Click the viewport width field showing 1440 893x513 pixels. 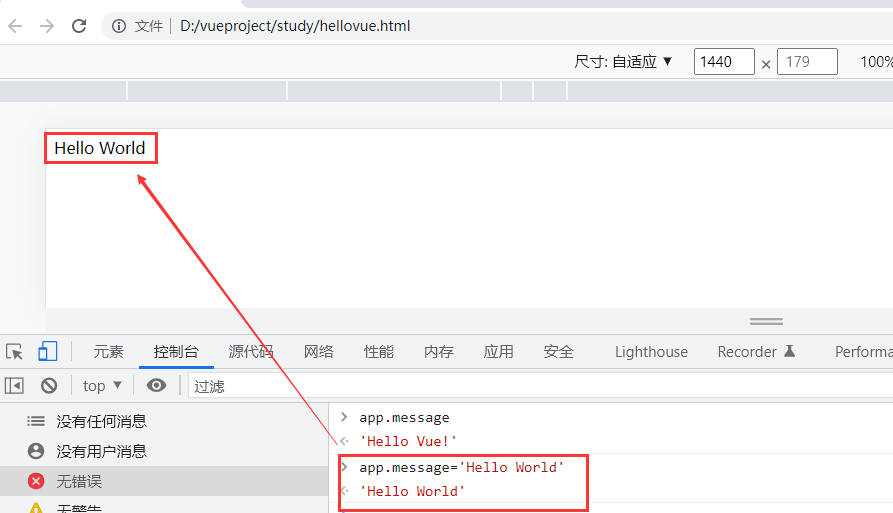[724, 62]
